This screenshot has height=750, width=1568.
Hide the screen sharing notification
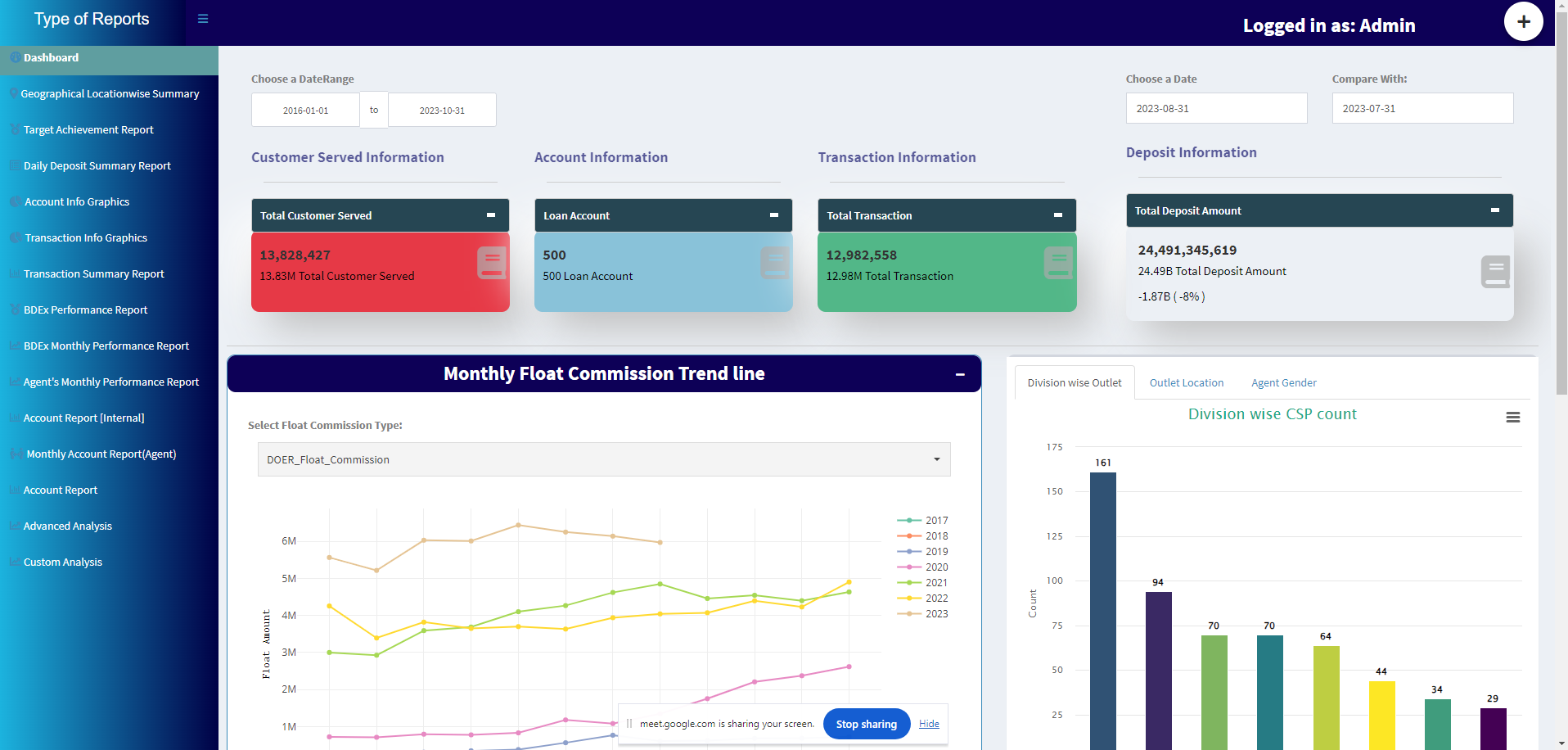tap(929, 724)
